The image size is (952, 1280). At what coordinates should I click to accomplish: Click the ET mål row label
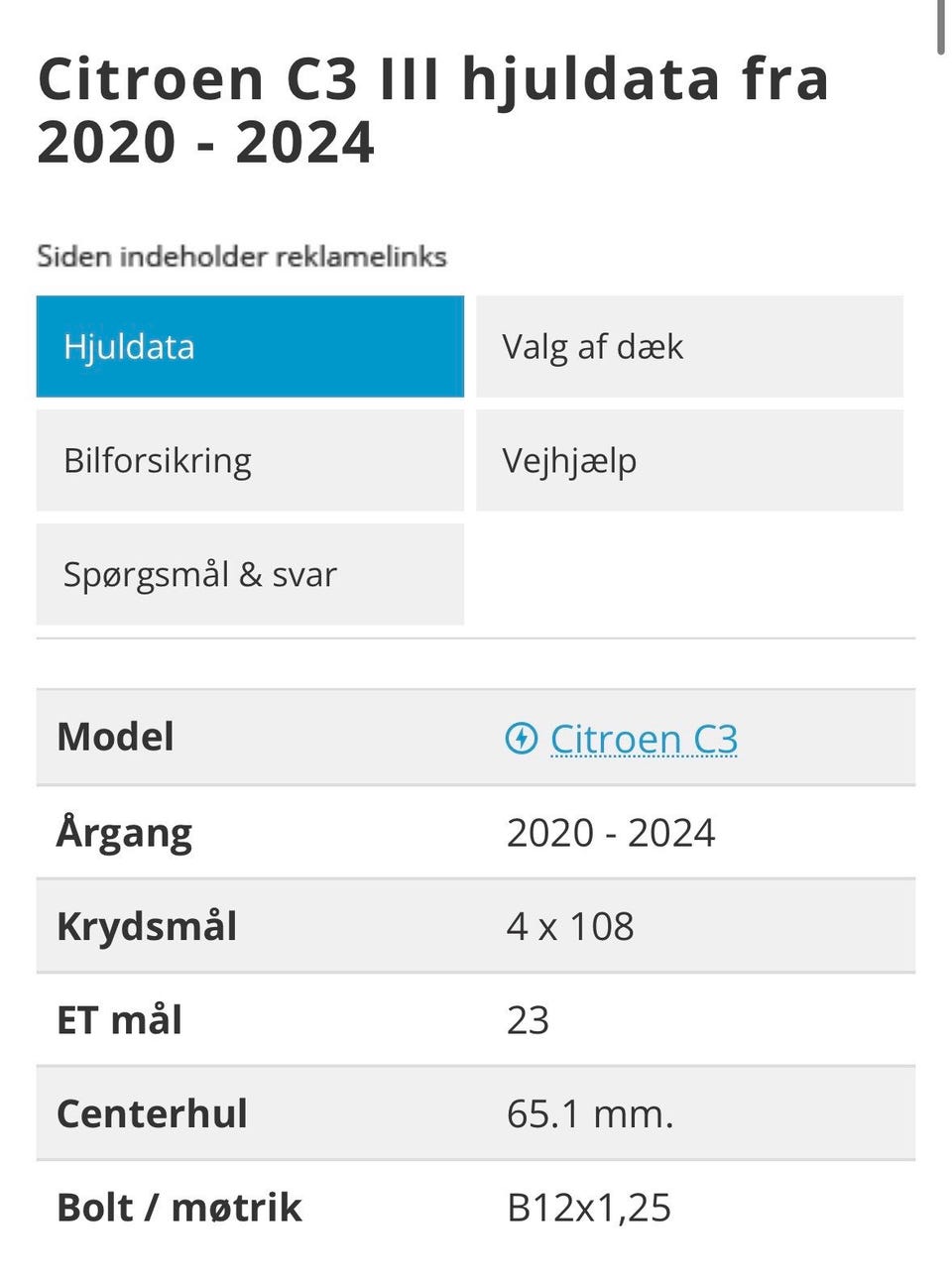click(x=119, y=1020)
